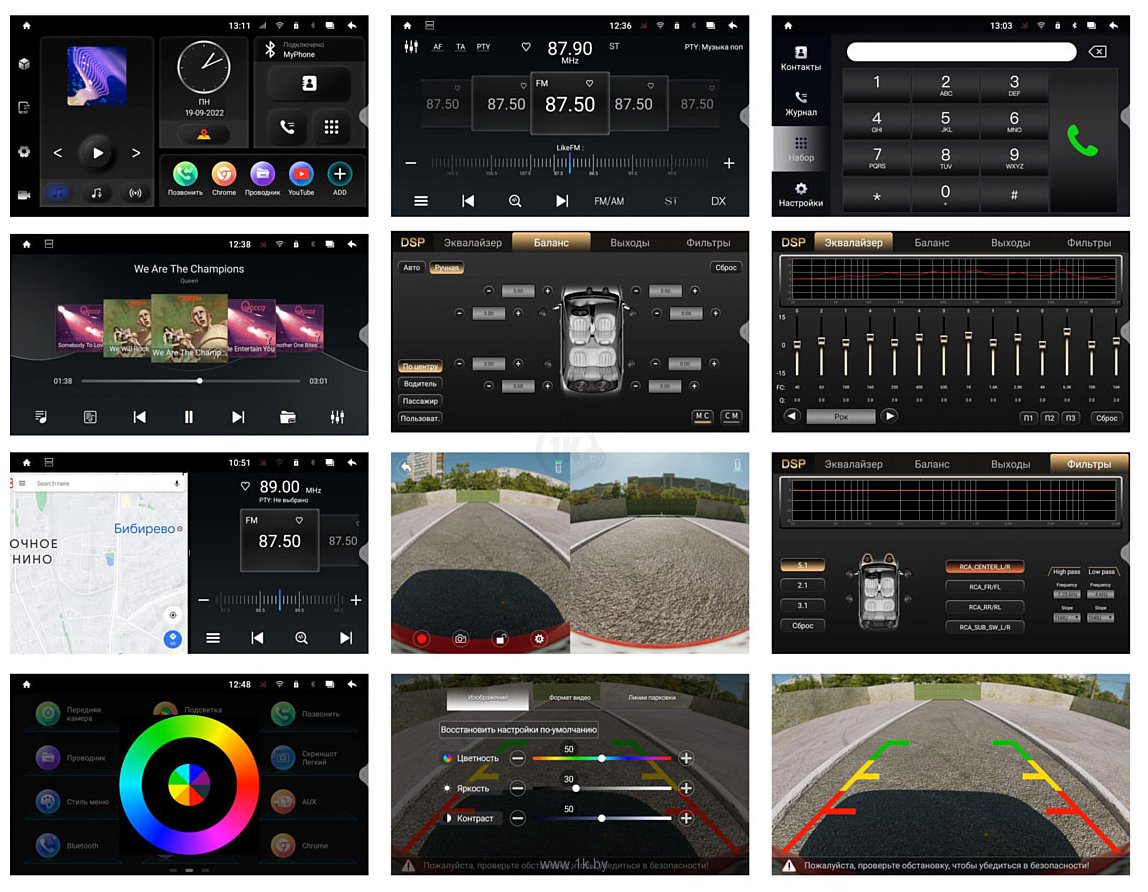Select next equalizer preset after Рок

[889, 416]
